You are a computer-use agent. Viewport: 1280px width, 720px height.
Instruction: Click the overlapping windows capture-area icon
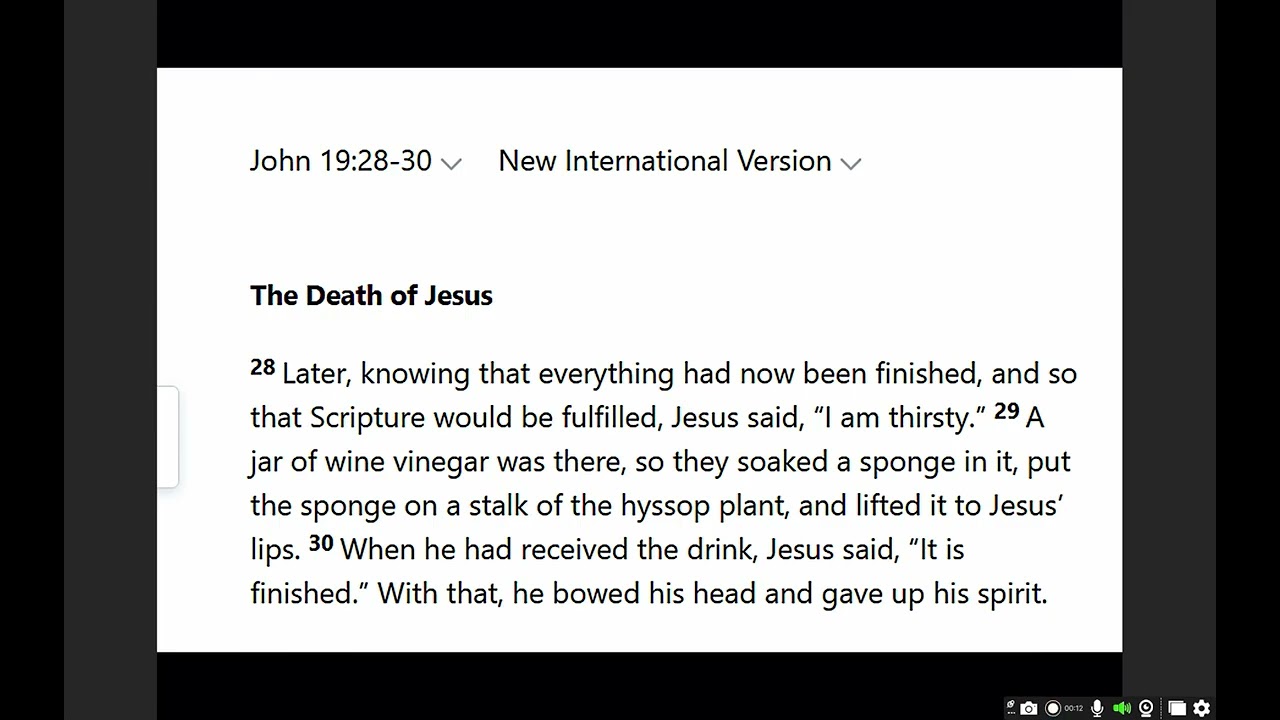pos(1177,708)
